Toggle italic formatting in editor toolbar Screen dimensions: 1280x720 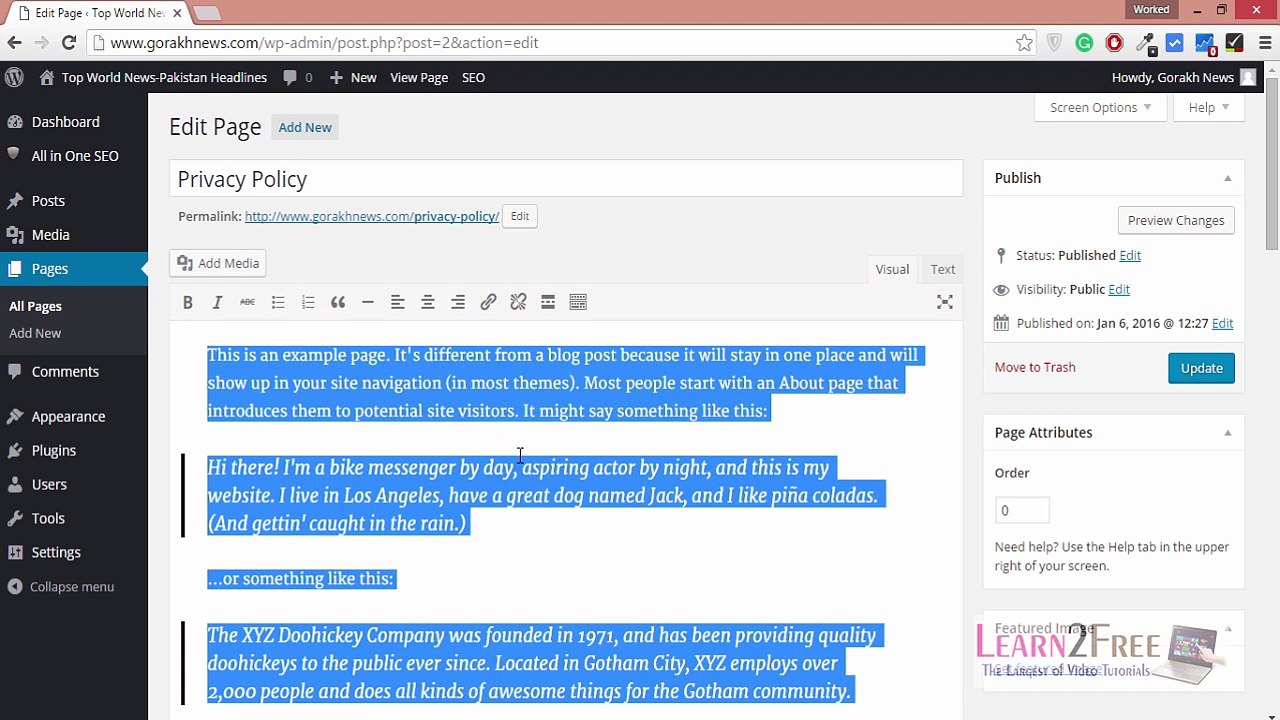click(217, 302)
